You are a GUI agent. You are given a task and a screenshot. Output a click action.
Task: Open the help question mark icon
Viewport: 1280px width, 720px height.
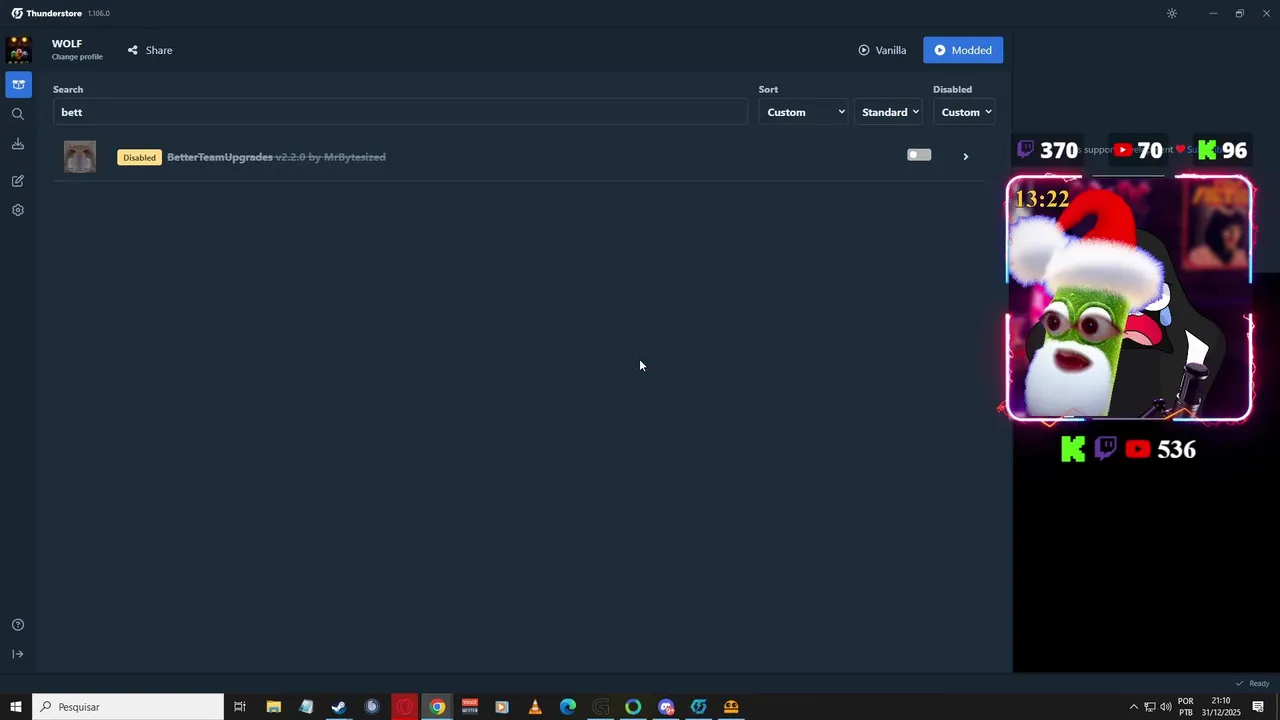coord(18,625)
